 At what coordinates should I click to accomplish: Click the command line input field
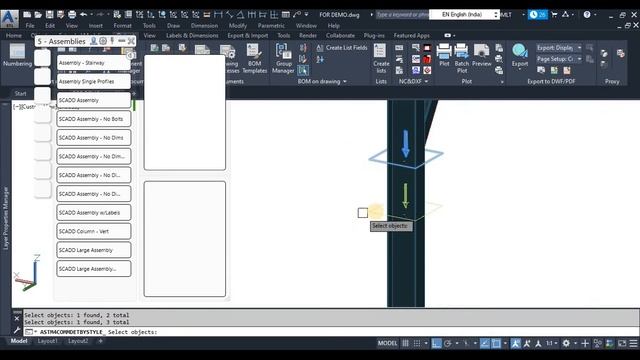tap(331, 332)
